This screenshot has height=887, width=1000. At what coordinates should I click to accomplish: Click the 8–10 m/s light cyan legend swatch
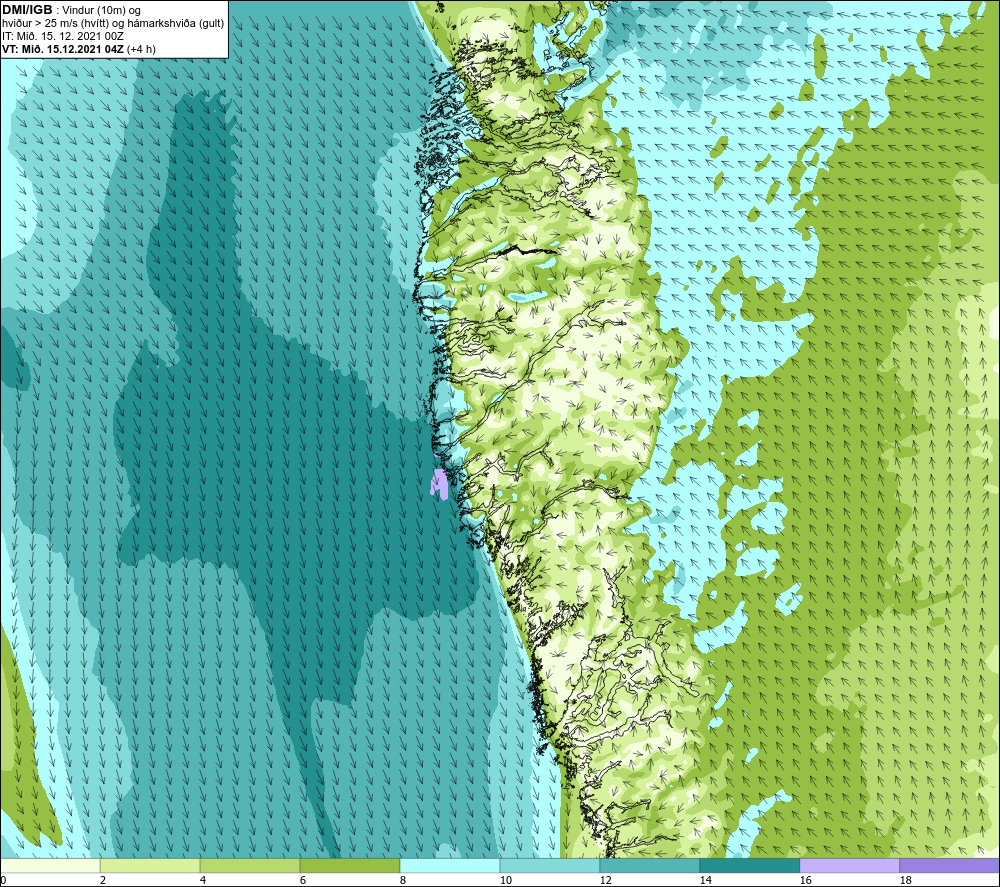(x=450, y=866)
